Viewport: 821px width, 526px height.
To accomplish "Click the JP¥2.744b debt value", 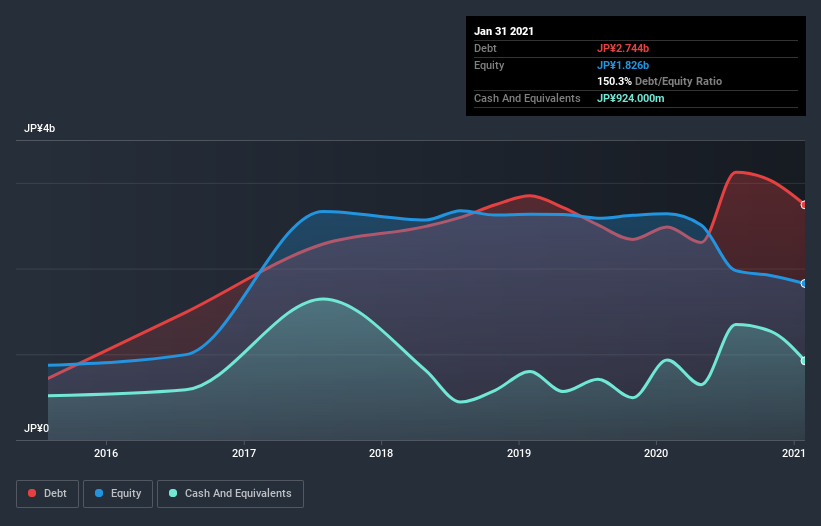I will 623,48.
